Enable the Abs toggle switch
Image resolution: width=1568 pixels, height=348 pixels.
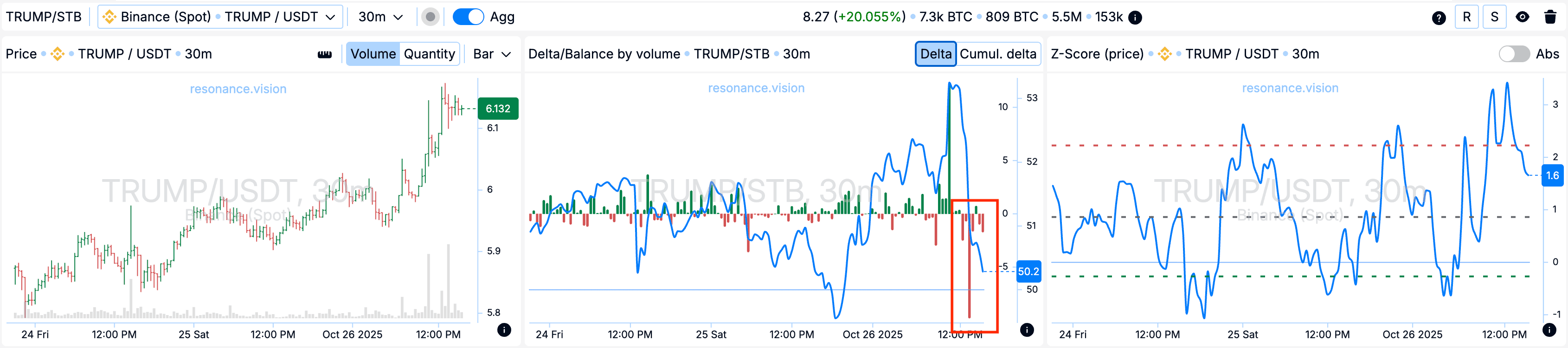click(x=1514, y=54)
